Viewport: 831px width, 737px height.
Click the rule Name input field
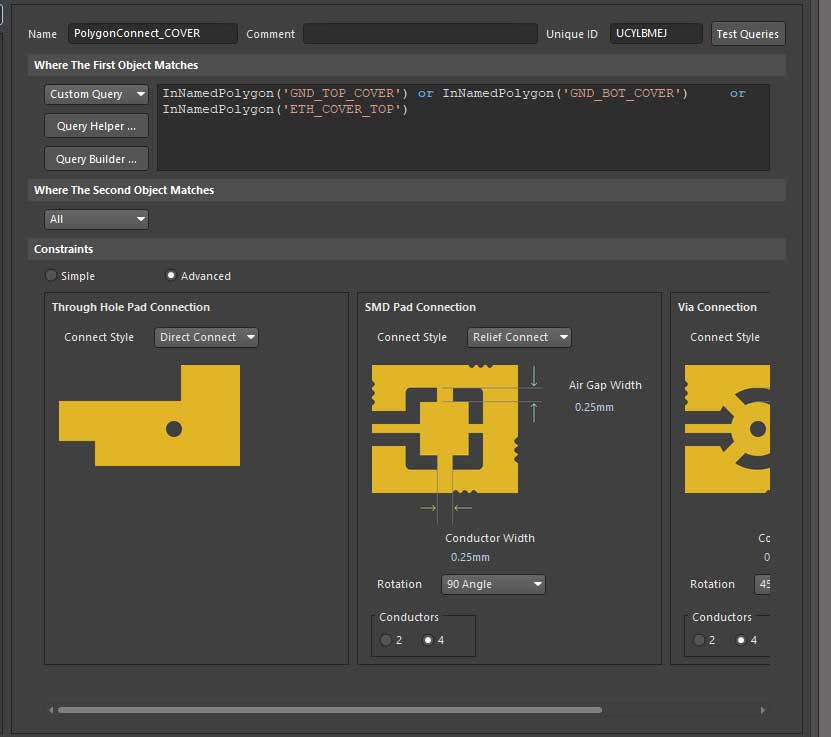pyautogui.click(x=152, y=33)
